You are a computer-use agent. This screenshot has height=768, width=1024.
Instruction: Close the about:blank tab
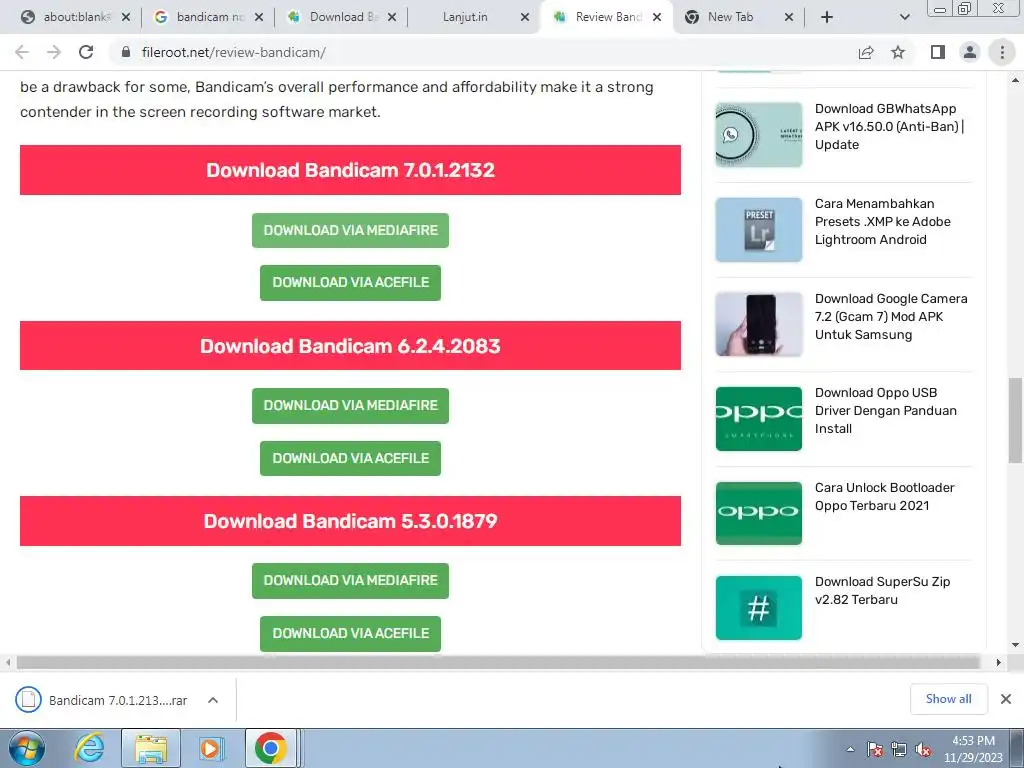[126, 17]
